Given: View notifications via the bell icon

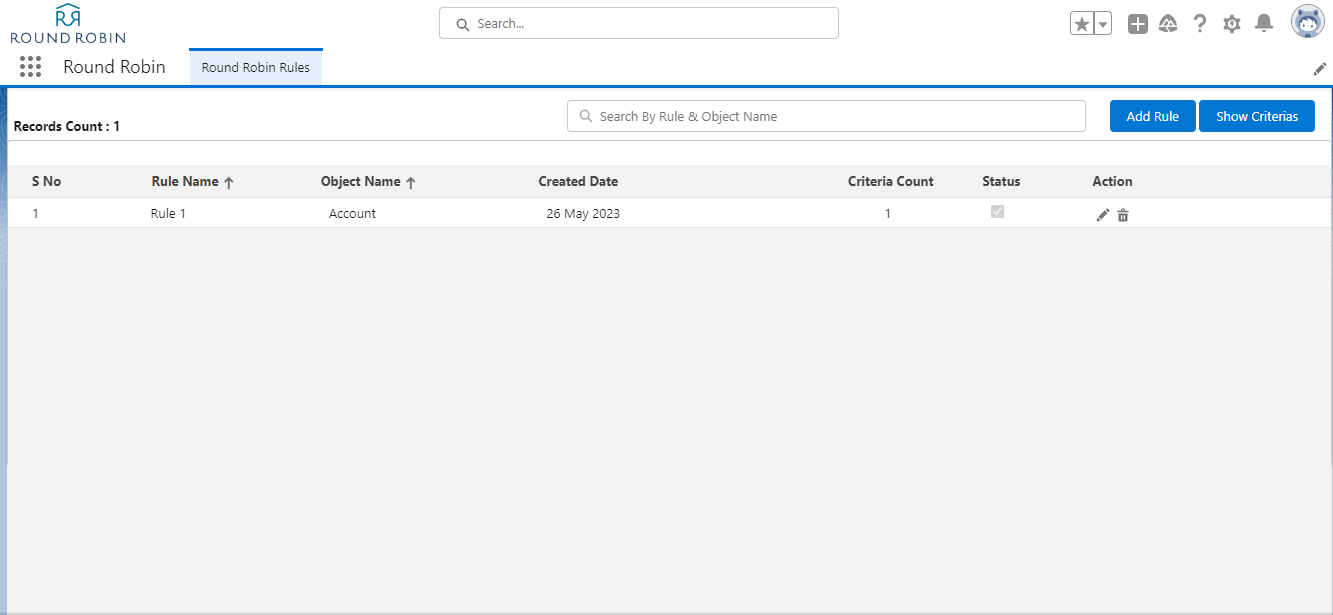Looking at the screenshot, I should tap(1264, 23).
